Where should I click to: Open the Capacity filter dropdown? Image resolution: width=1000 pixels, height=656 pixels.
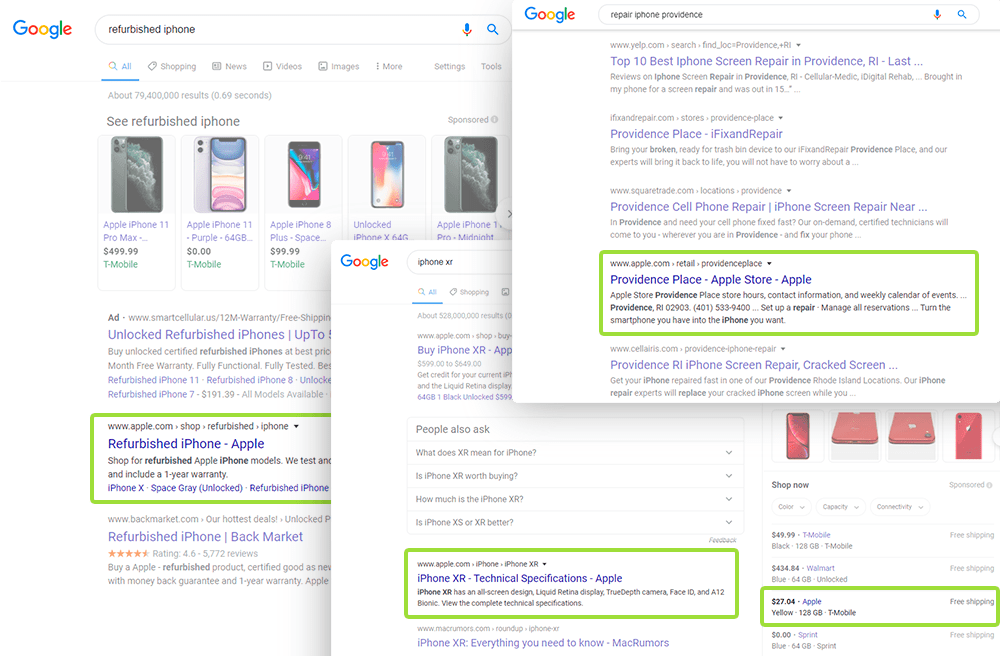tap(840, 507)
